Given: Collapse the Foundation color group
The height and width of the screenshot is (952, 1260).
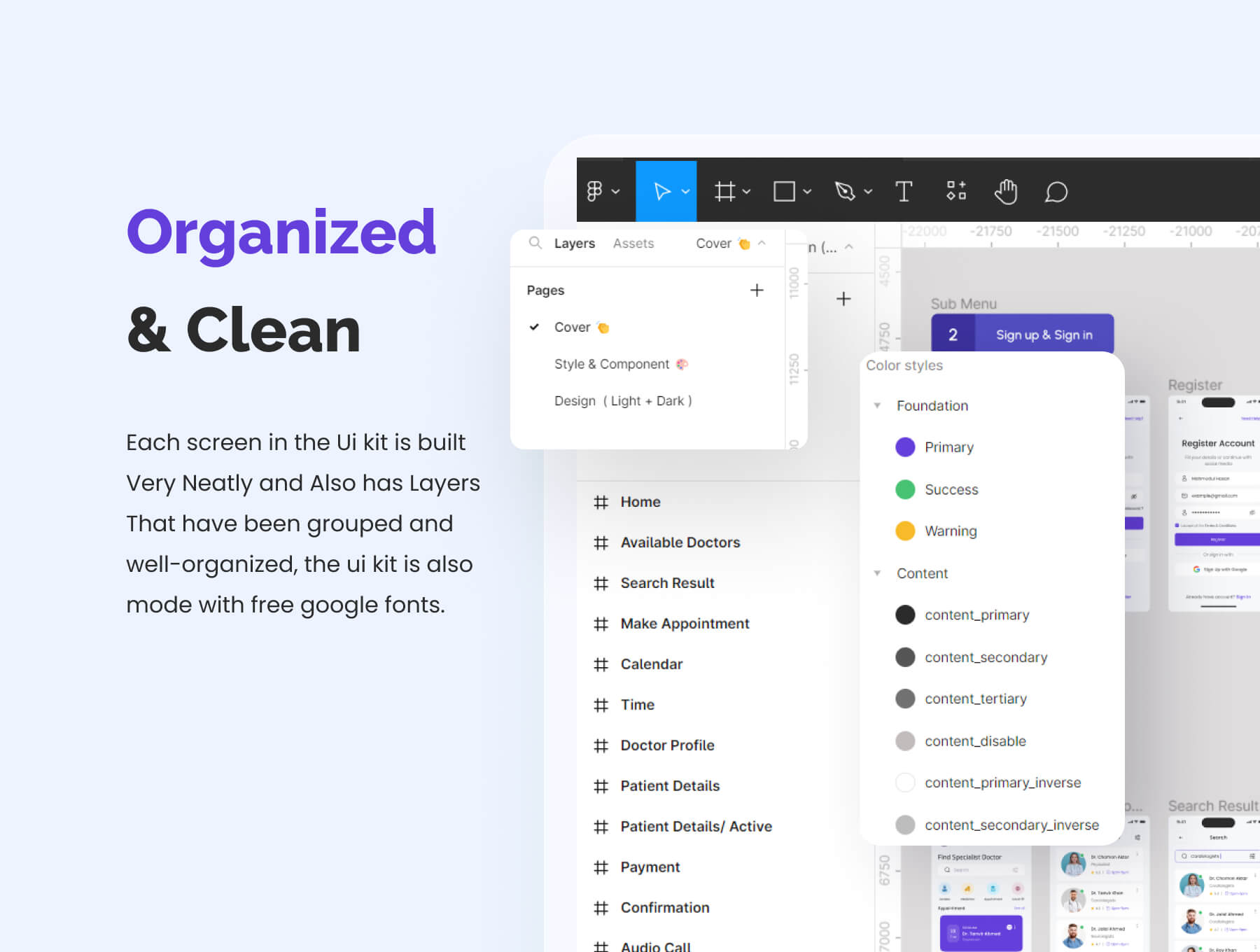Looking at the screenshot, I should (x=877, y=406).
